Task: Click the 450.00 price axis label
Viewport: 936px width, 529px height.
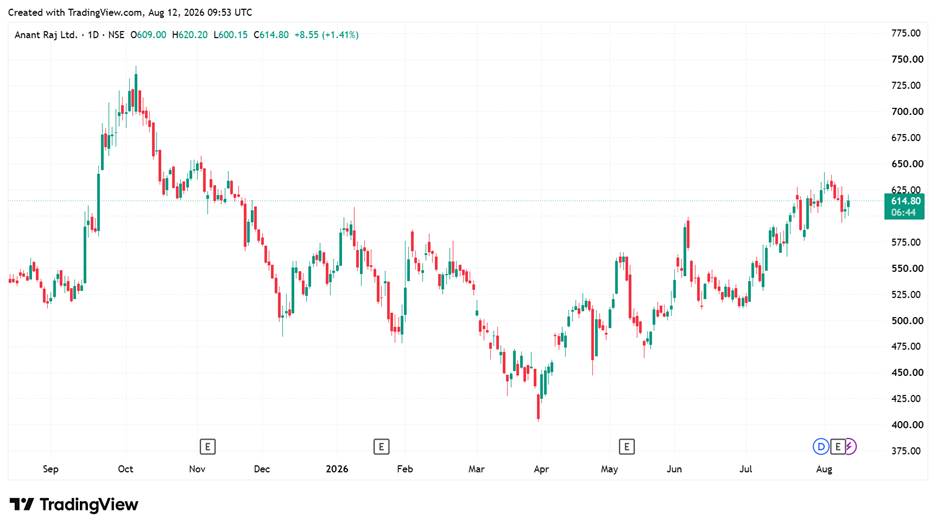Action: [906, 373]
